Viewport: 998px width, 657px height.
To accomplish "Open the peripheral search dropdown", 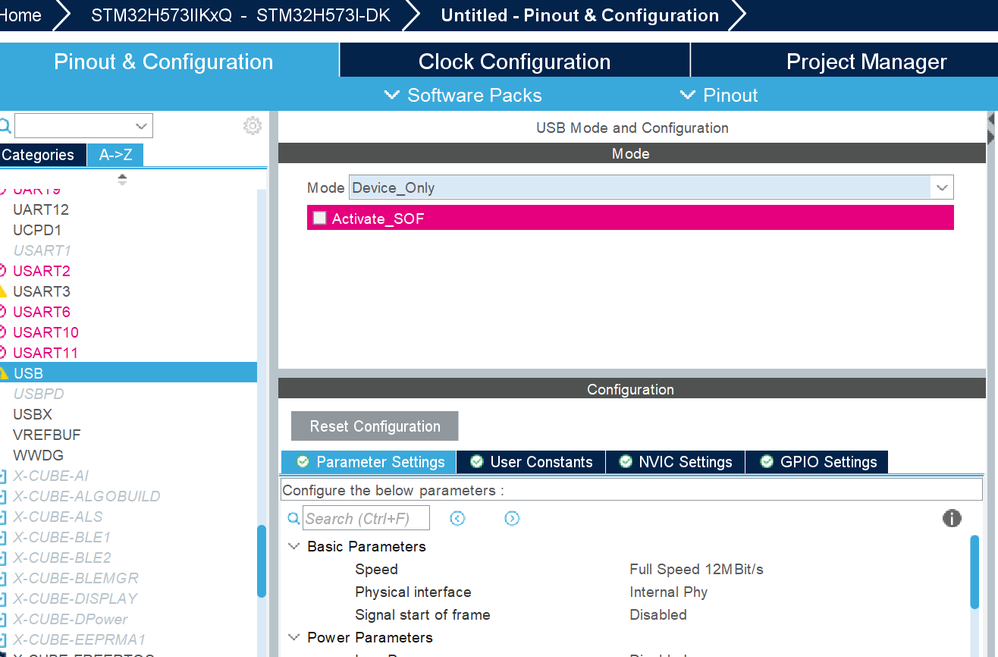I will pos(141,125).
